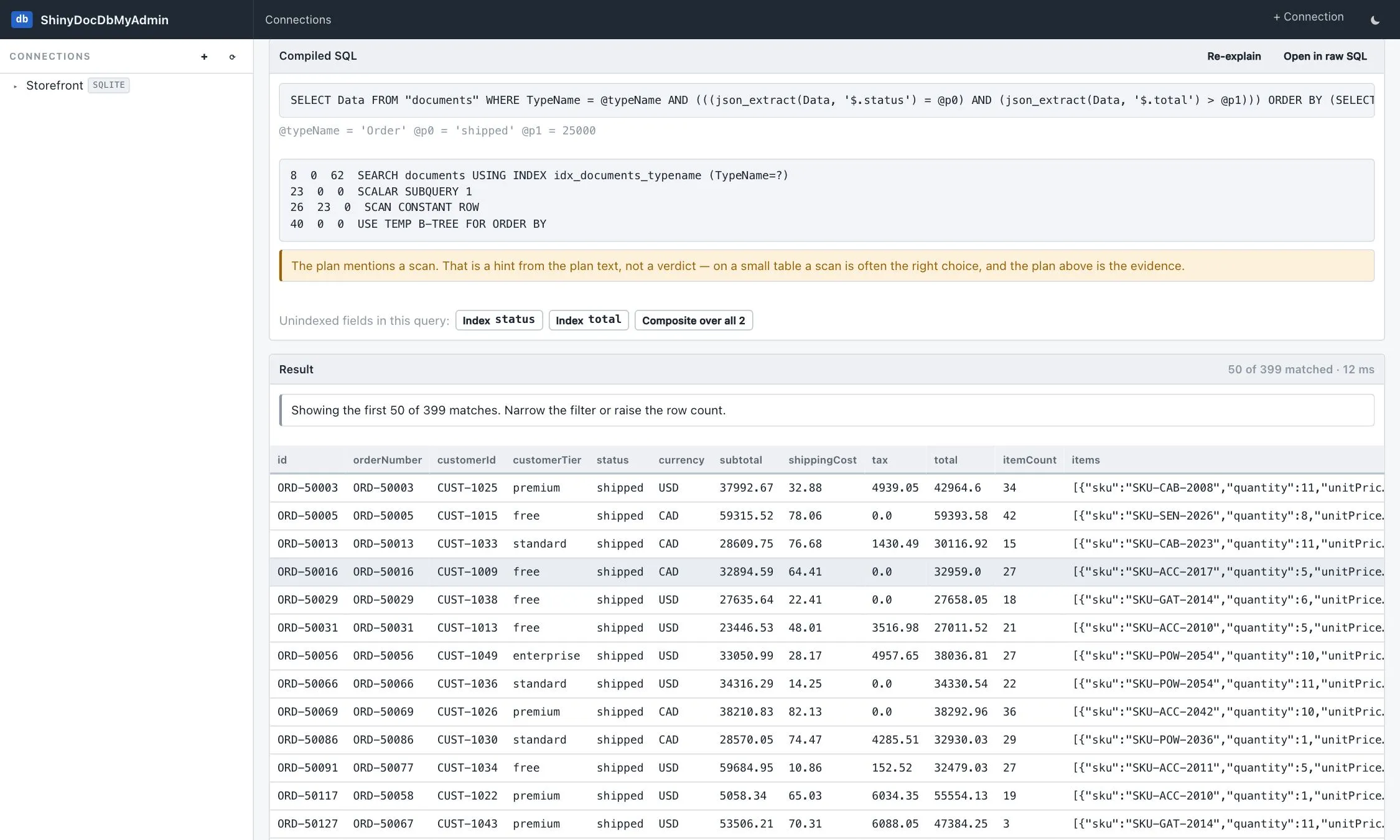The width and height of the screenshot is (1400, 840).
Task: Click the db logo icon
Action: tap(22, 19)
